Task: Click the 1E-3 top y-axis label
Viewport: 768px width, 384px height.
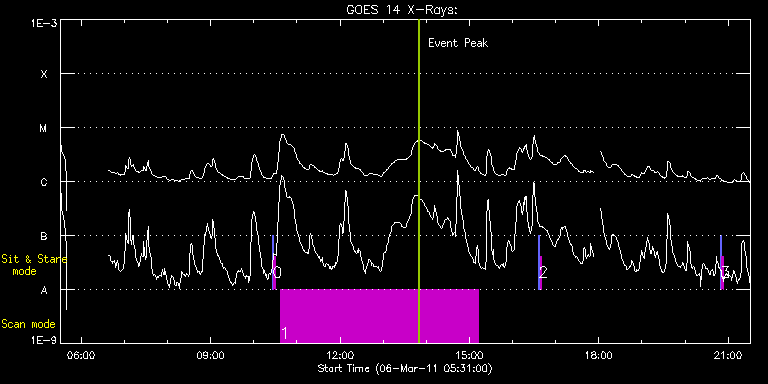Action: (x=45, y=23)
